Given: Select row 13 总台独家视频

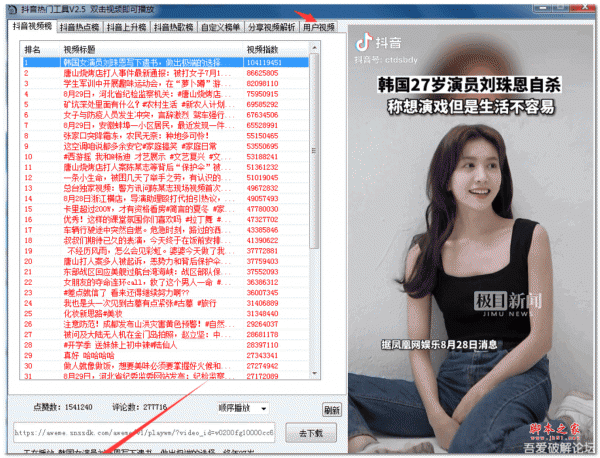Looking at the screenshot, I should pyautogui.click(x=165, y=188).
